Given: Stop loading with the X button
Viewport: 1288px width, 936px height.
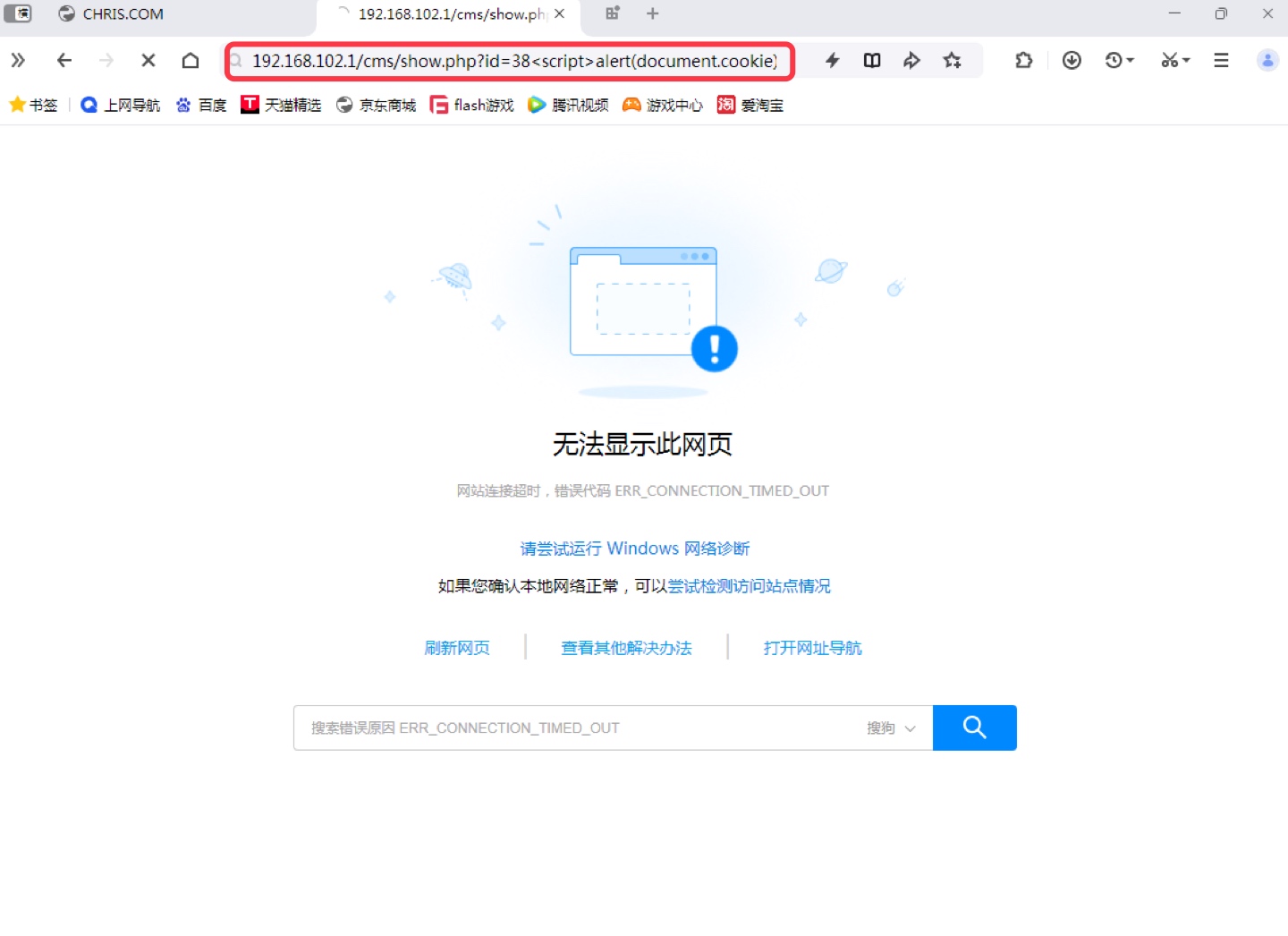Looking at the screenshot, I should [148, 60].
